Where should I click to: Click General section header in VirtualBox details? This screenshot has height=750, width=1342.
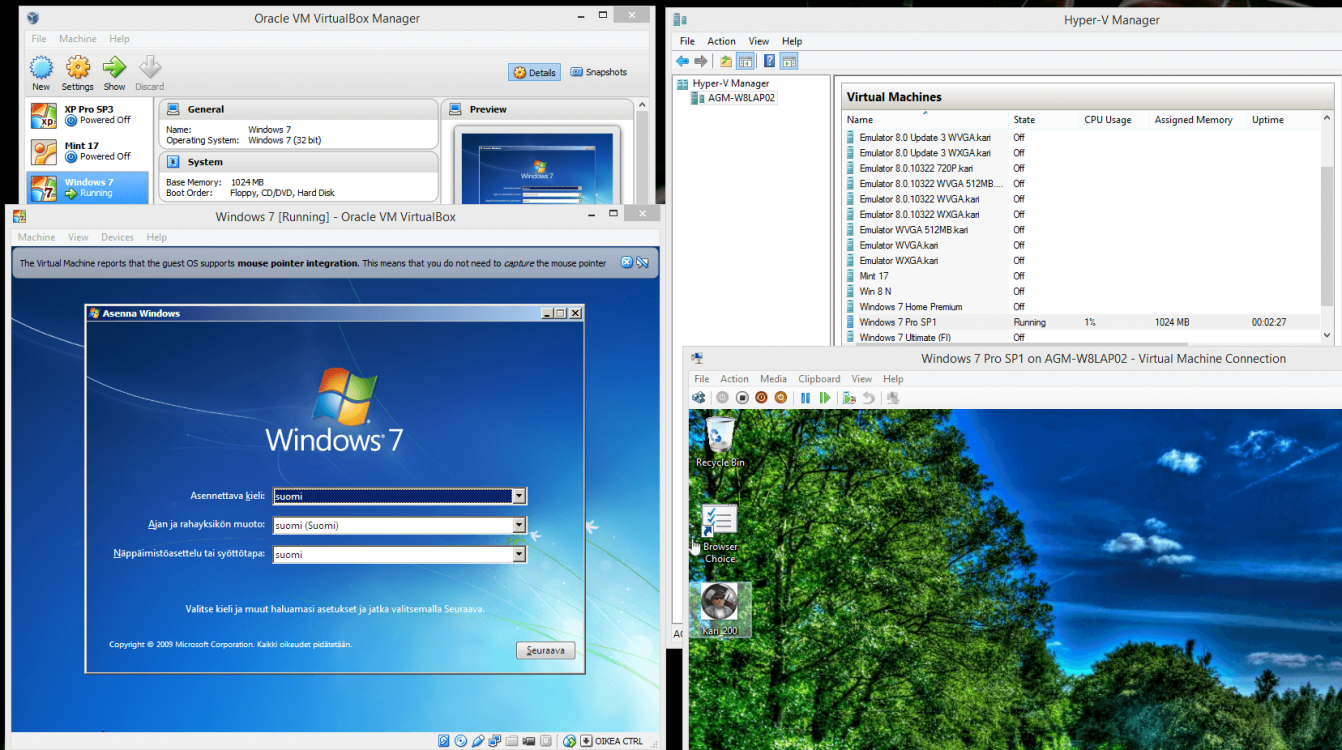coord(299,109)
